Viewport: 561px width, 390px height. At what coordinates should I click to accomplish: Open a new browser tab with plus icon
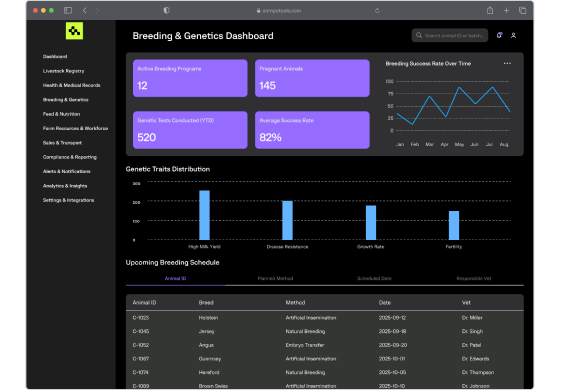(506, 11)
